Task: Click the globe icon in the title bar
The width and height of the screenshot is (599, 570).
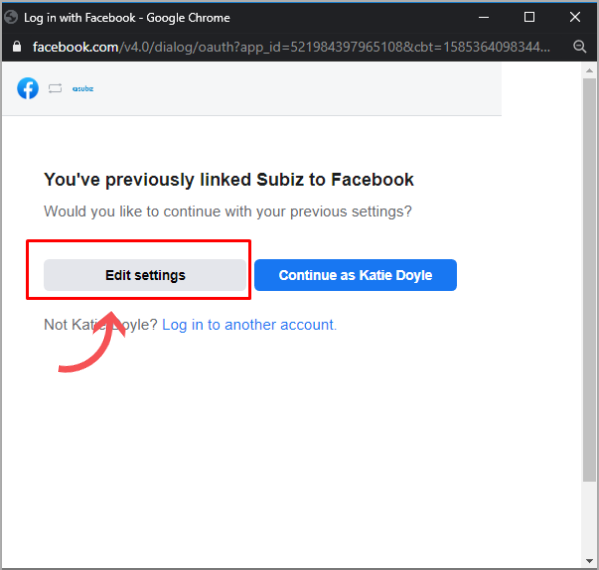Action: point(11,17)
